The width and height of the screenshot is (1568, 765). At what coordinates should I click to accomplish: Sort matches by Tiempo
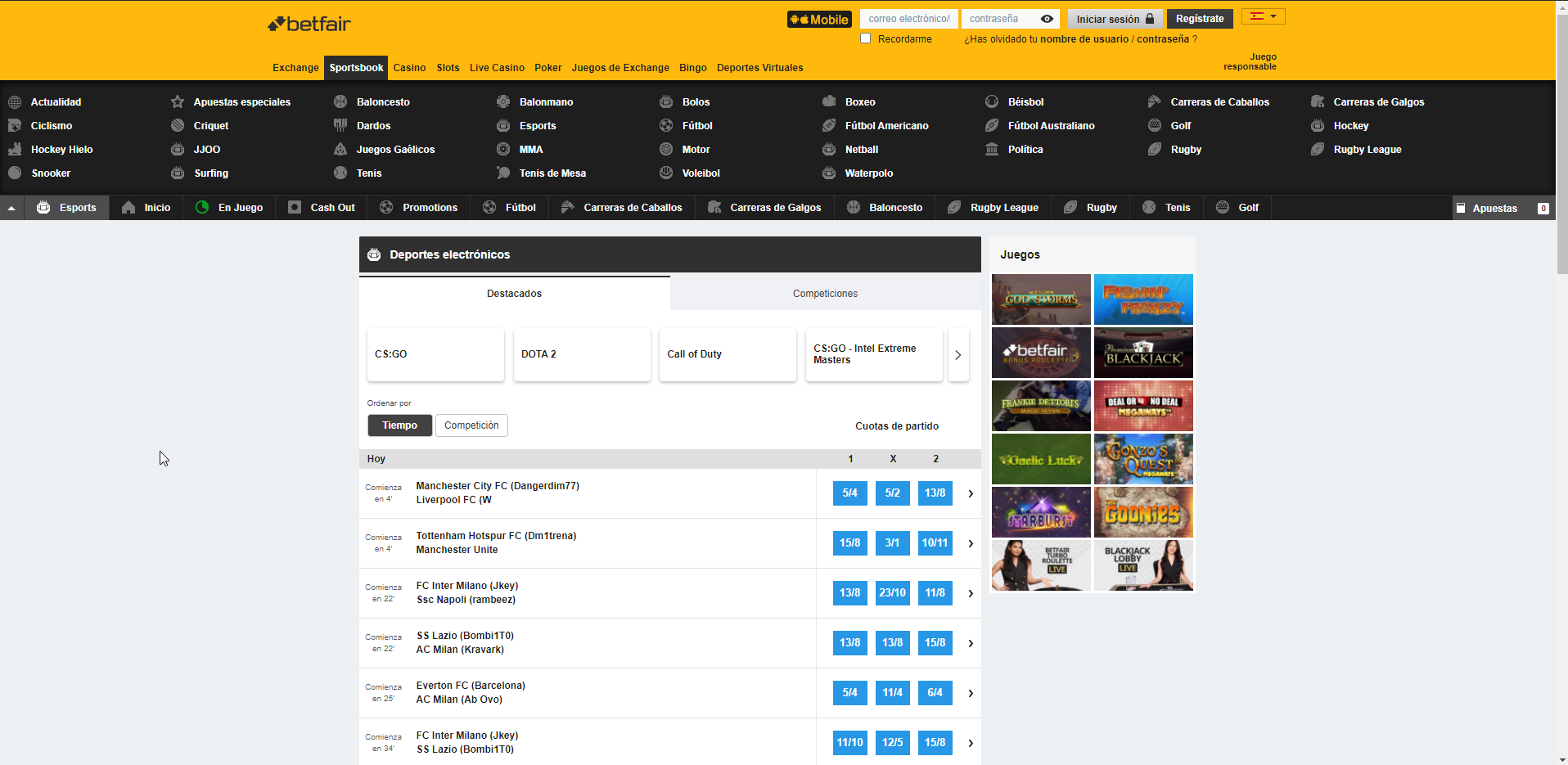pyautogui.click(x=399, y=425)
